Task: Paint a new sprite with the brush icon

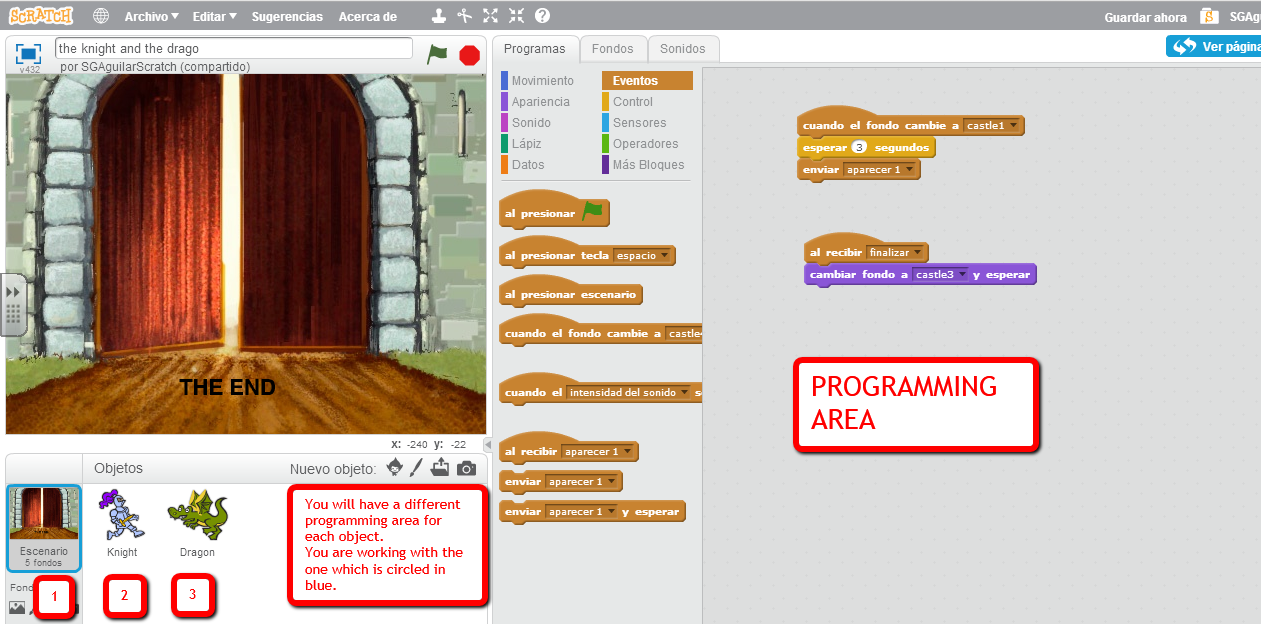Action: (416, 467)
